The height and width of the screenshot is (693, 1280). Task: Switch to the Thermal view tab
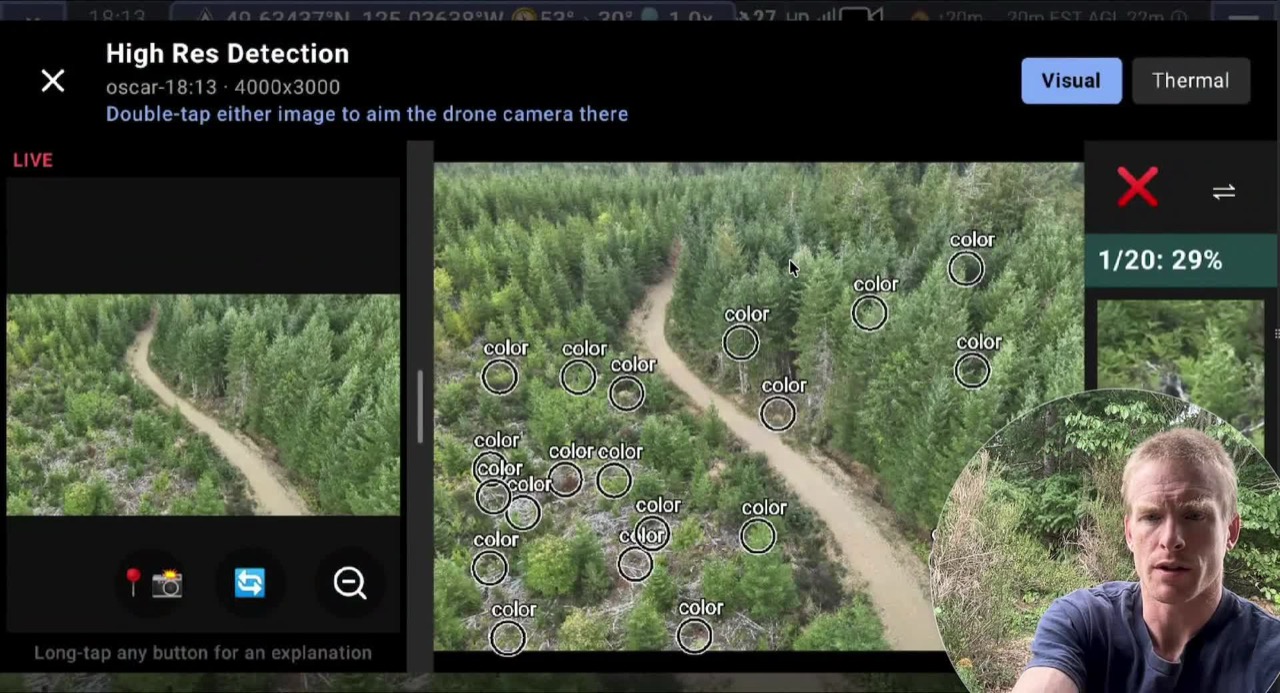(1190, 81)
